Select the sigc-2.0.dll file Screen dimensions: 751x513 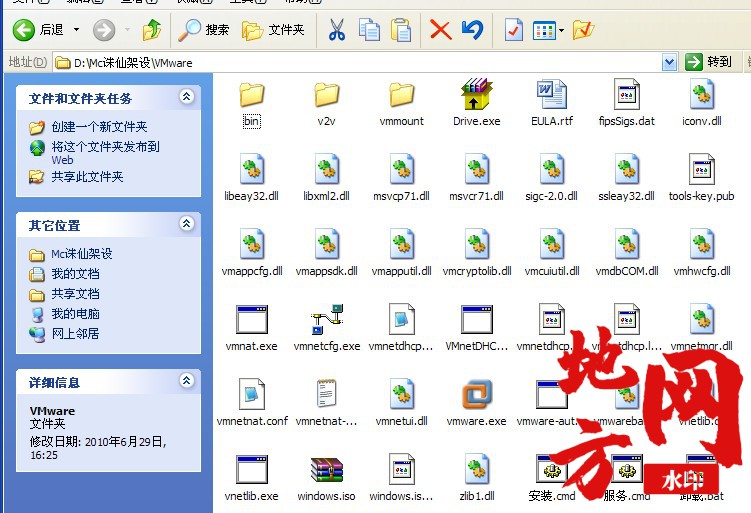pyautogui.click(x=552, y=178)
